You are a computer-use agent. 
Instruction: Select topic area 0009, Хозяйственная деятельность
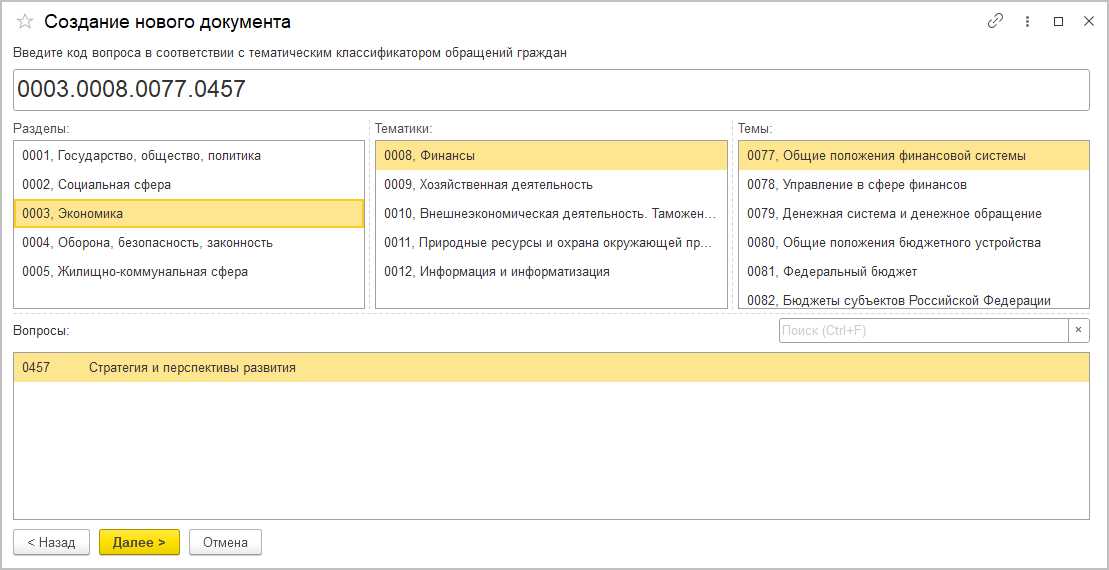click(488, 185)
